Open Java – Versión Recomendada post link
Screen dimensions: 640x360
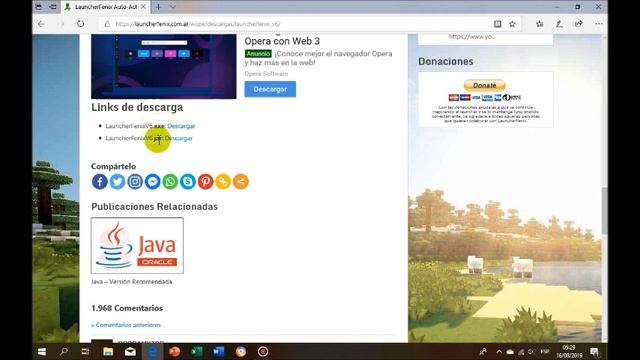point(131,282)
